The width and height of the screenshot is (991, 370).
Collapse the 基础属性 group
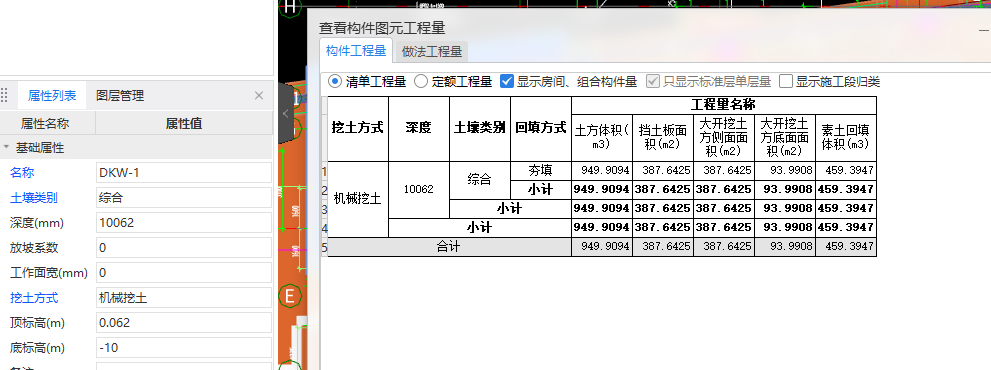[x=6, y=148]
